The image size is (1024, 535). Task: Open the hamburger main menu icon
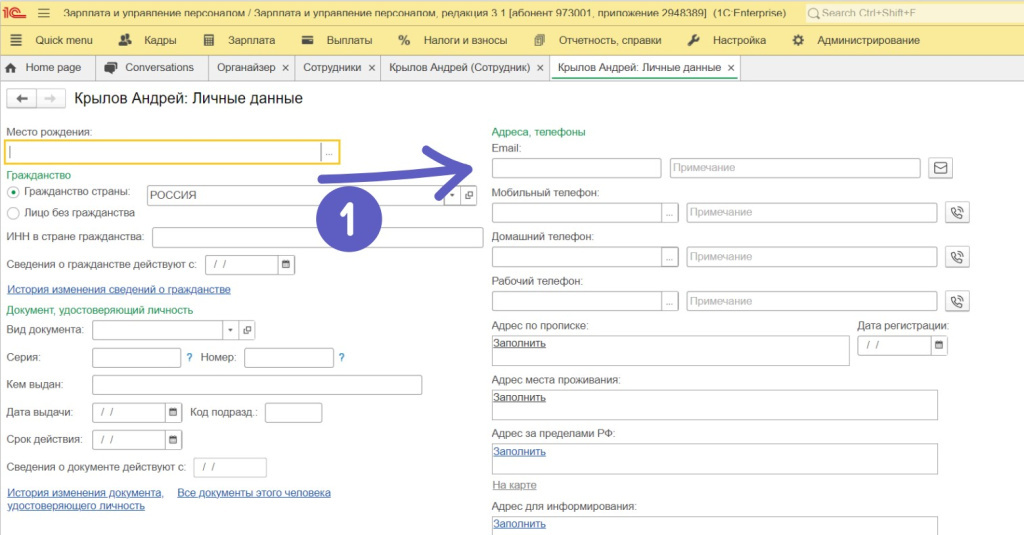(44, 14)
